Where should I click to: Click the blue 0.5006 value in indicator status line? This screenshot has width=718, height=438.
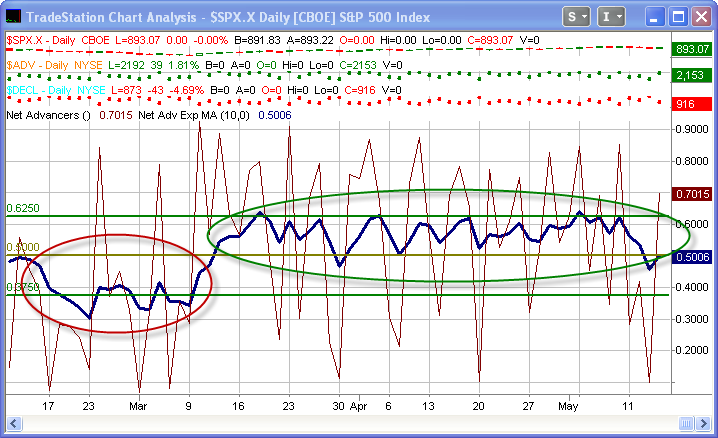[275, 115]
